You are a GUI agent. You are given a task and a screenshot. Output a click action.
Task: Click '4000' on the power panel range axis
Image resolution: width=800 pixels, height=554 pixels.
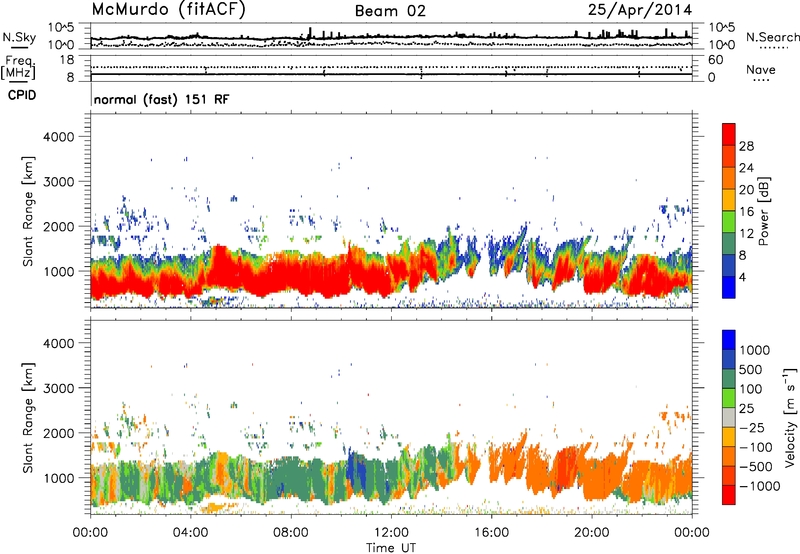[58, 137]
